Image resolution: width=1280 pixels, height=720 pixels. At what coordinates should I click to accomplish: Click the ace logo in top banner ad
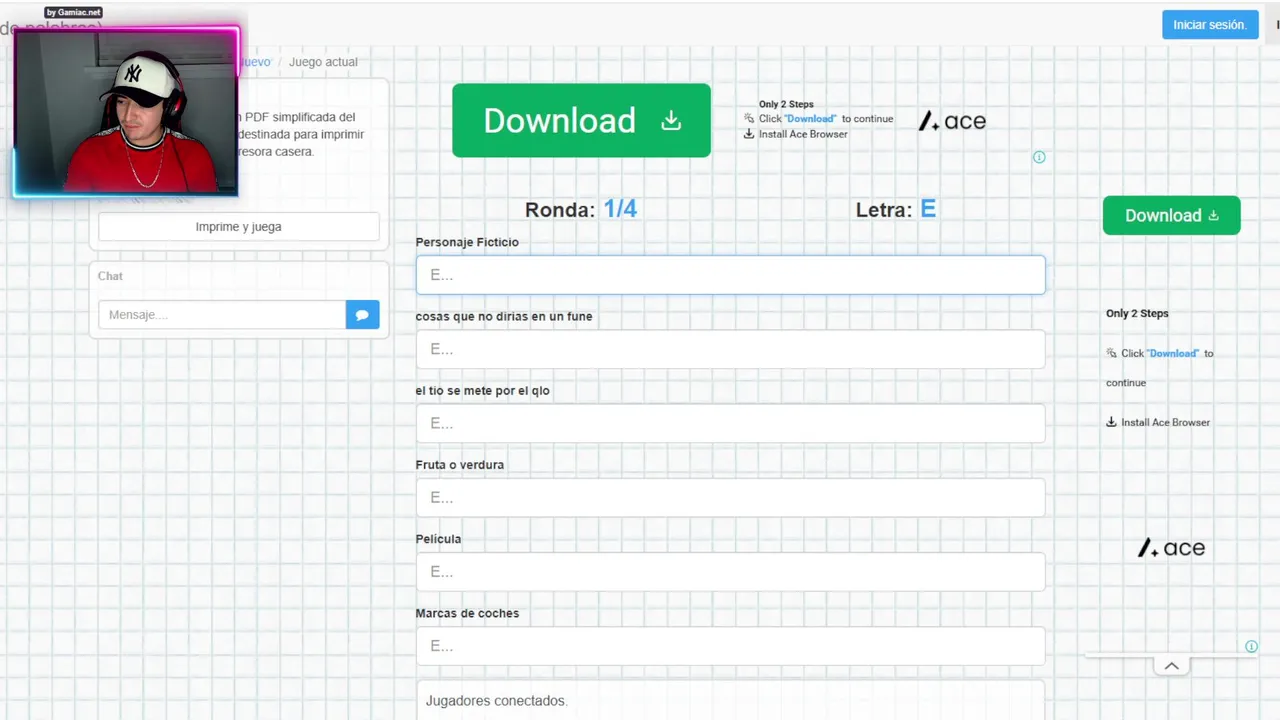tap(952, 121)
